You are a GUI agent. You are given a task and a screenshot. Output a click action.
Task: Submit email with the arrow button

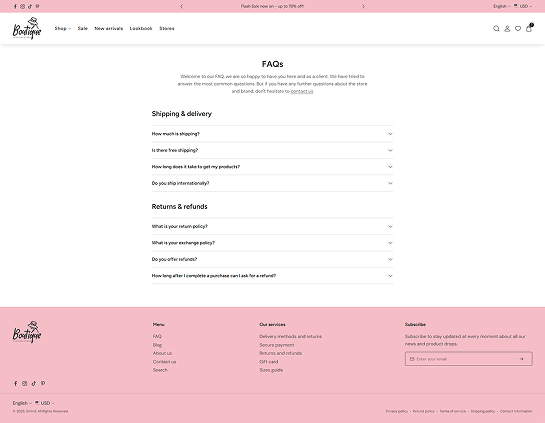click(x=521, y=359)
